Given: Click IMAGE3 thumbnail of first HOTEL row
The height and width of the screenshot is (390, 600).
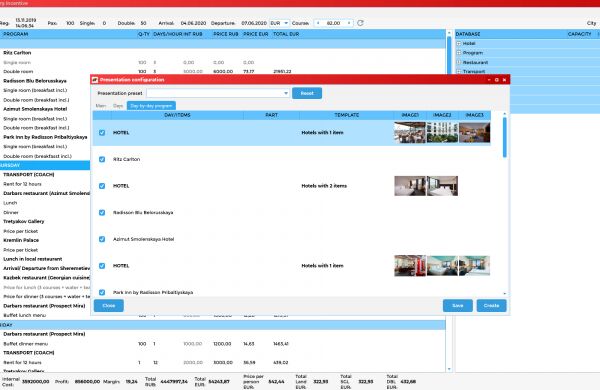Looking at the screenshot, I should 474,132.
